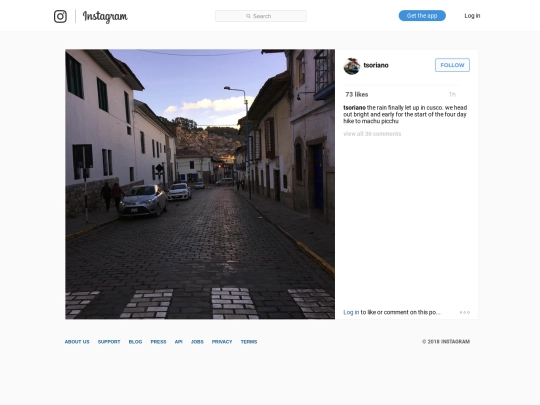Open the SUPPORT footer link
The image size is (540, 405).
pos(109,342)
